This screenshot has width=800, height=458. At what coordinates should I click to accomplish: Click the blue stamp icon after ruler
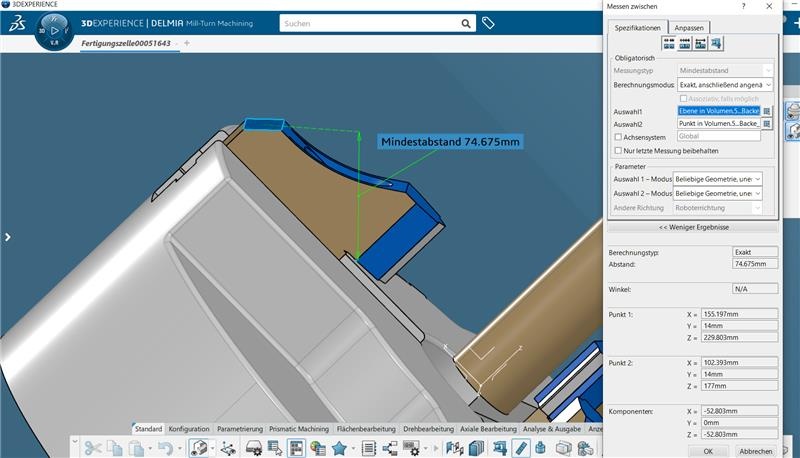click(x=541, y=448)
